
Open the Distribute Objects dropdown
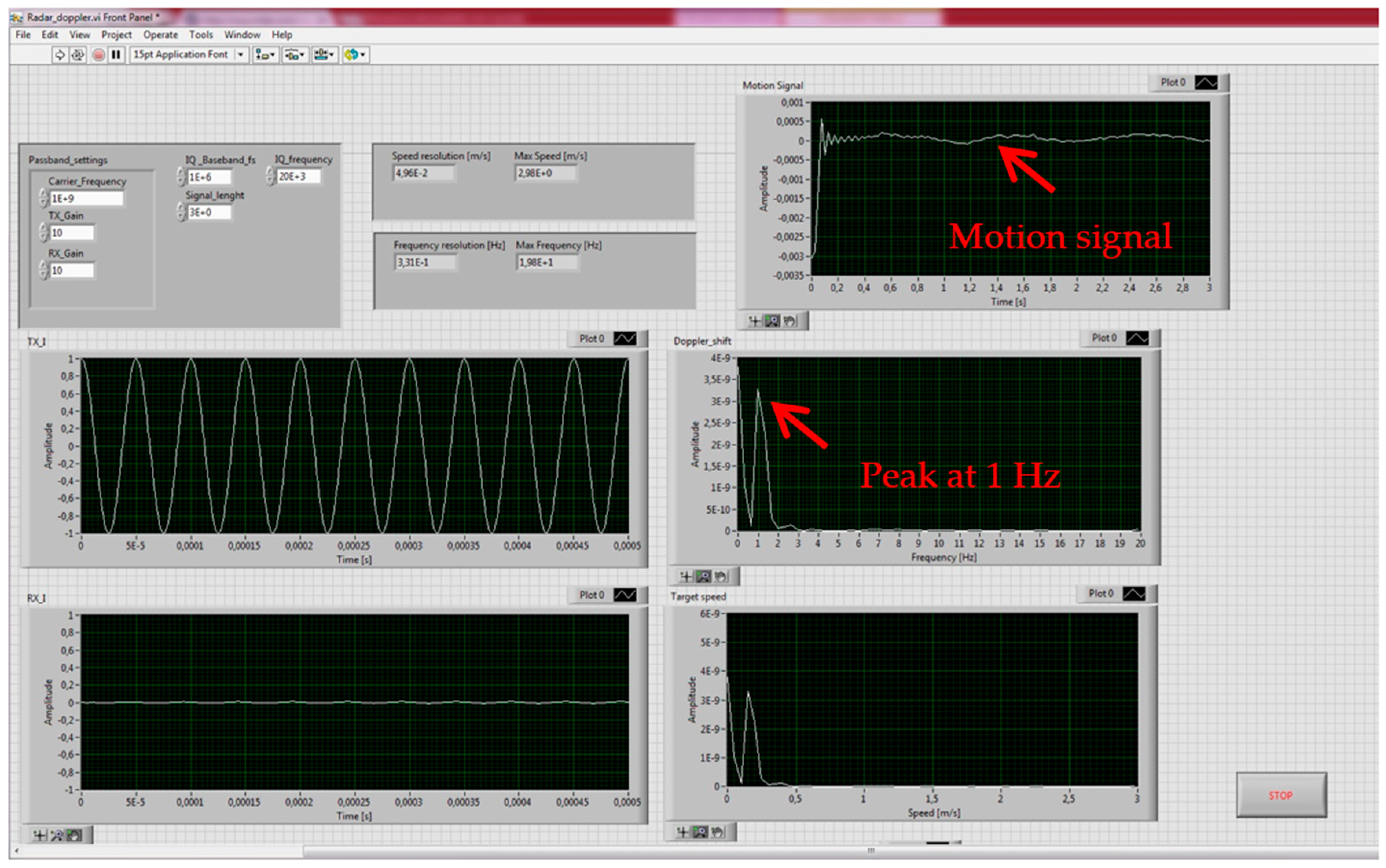coord(295,55)
